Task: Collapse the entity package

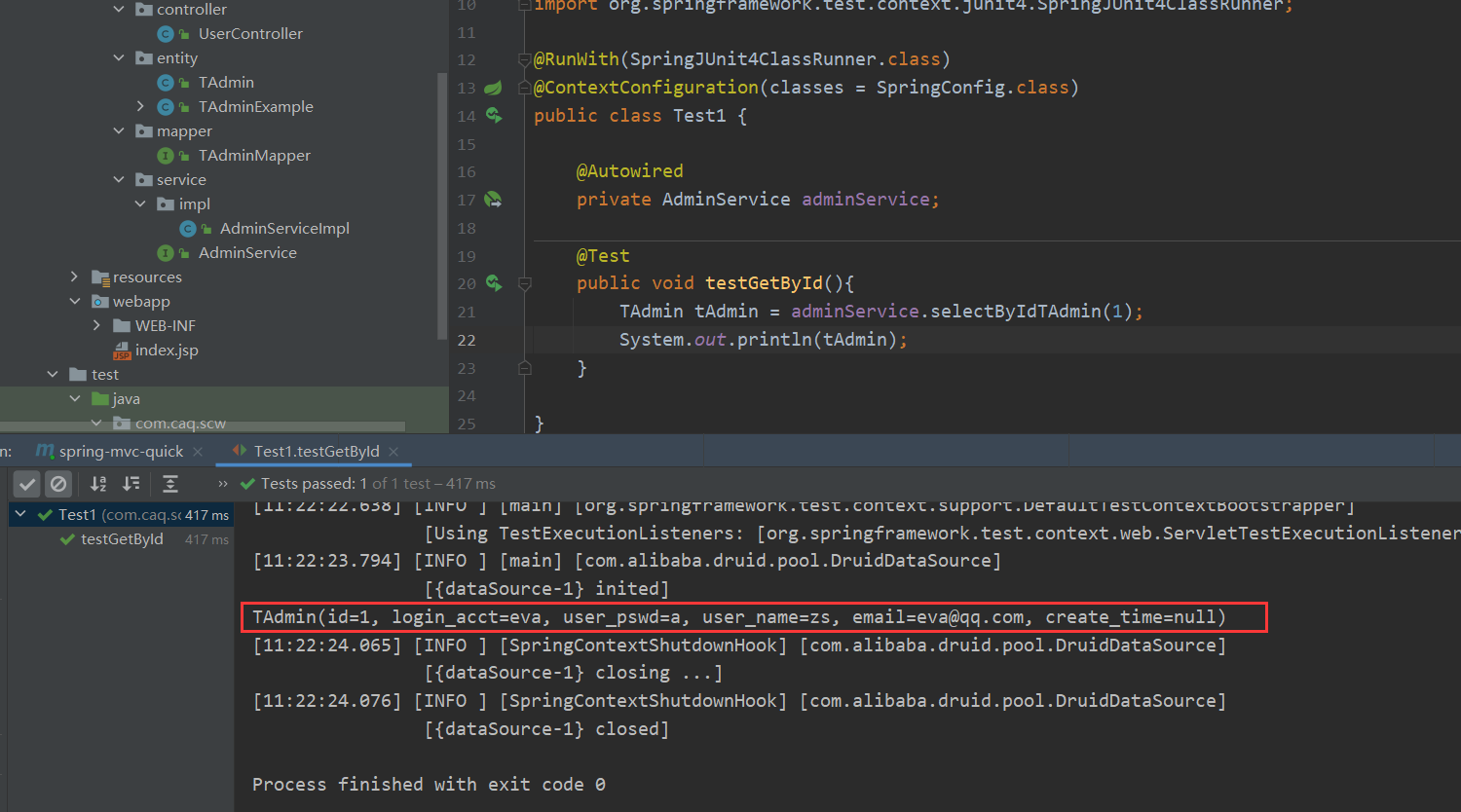Action: (x=119, y=58)
